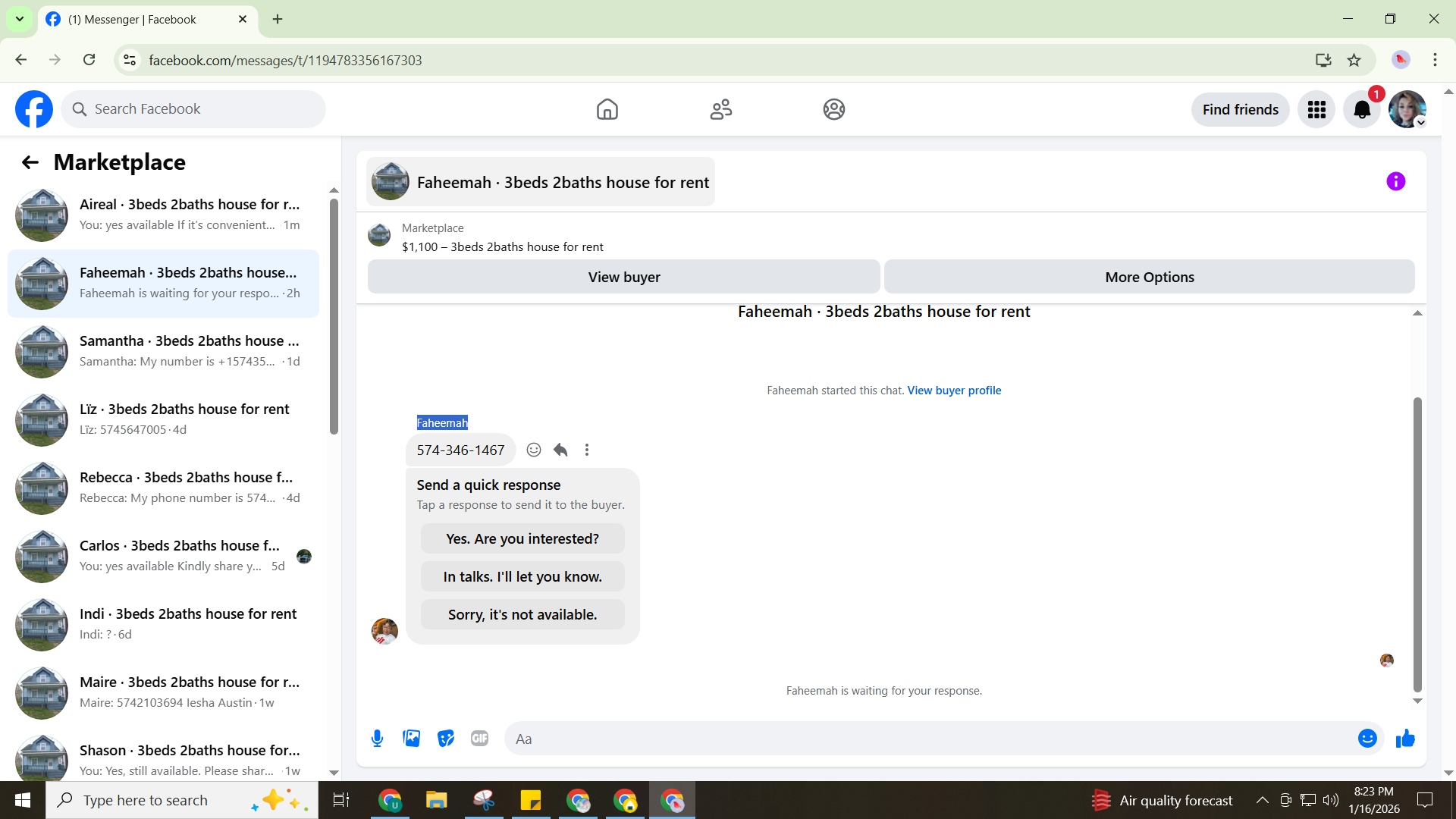Open File Explorer from the taskbar
Screen dimensions: 1456x819
tap(436, 800)
